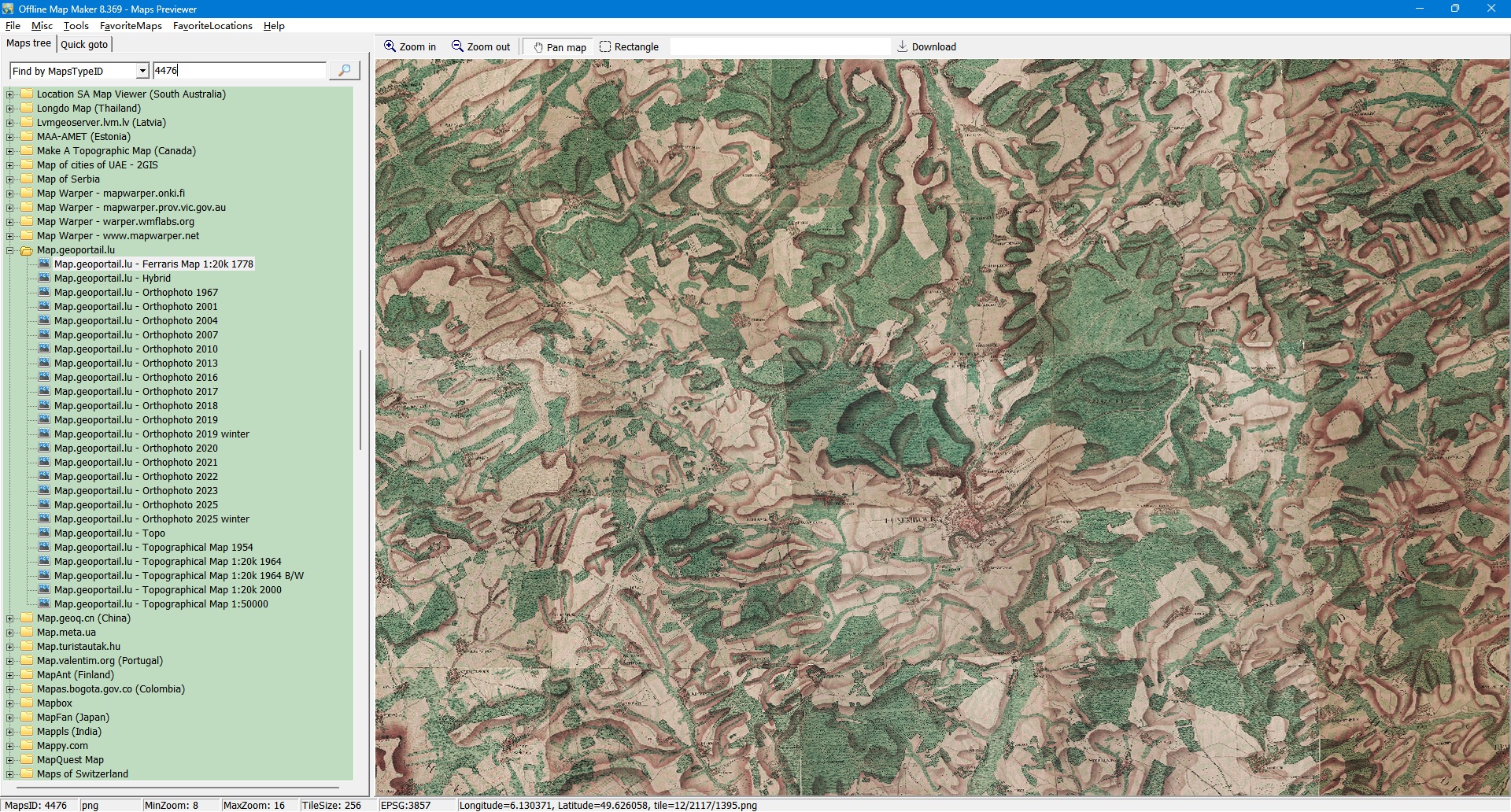The image size is (1511, 812).
Task: Expand the Longdo Map (Thailand) folder
Action: pyautogui.click(x=10, y=109)
